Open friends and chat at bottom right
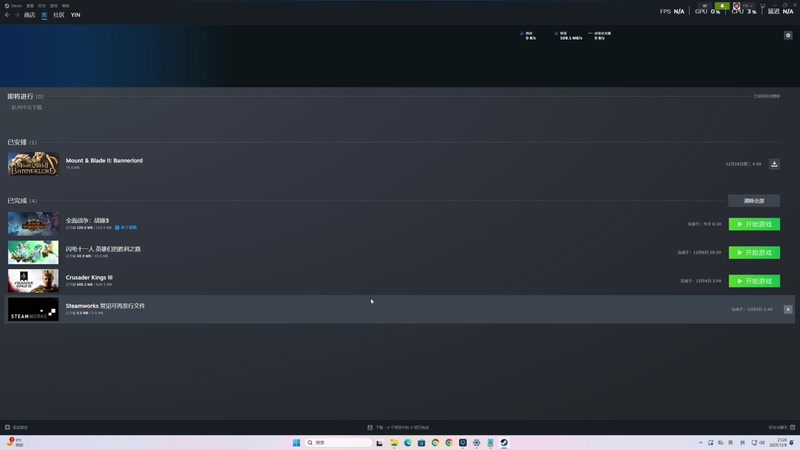 tap(782, 427)
